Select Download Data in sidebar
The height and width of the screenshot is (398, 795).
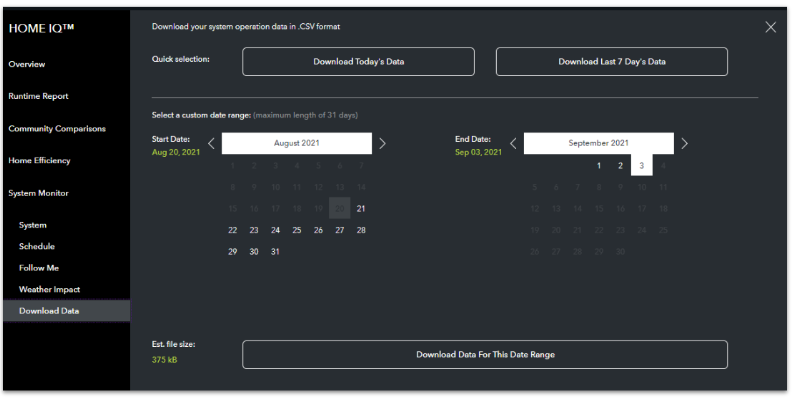coord(66,311)
